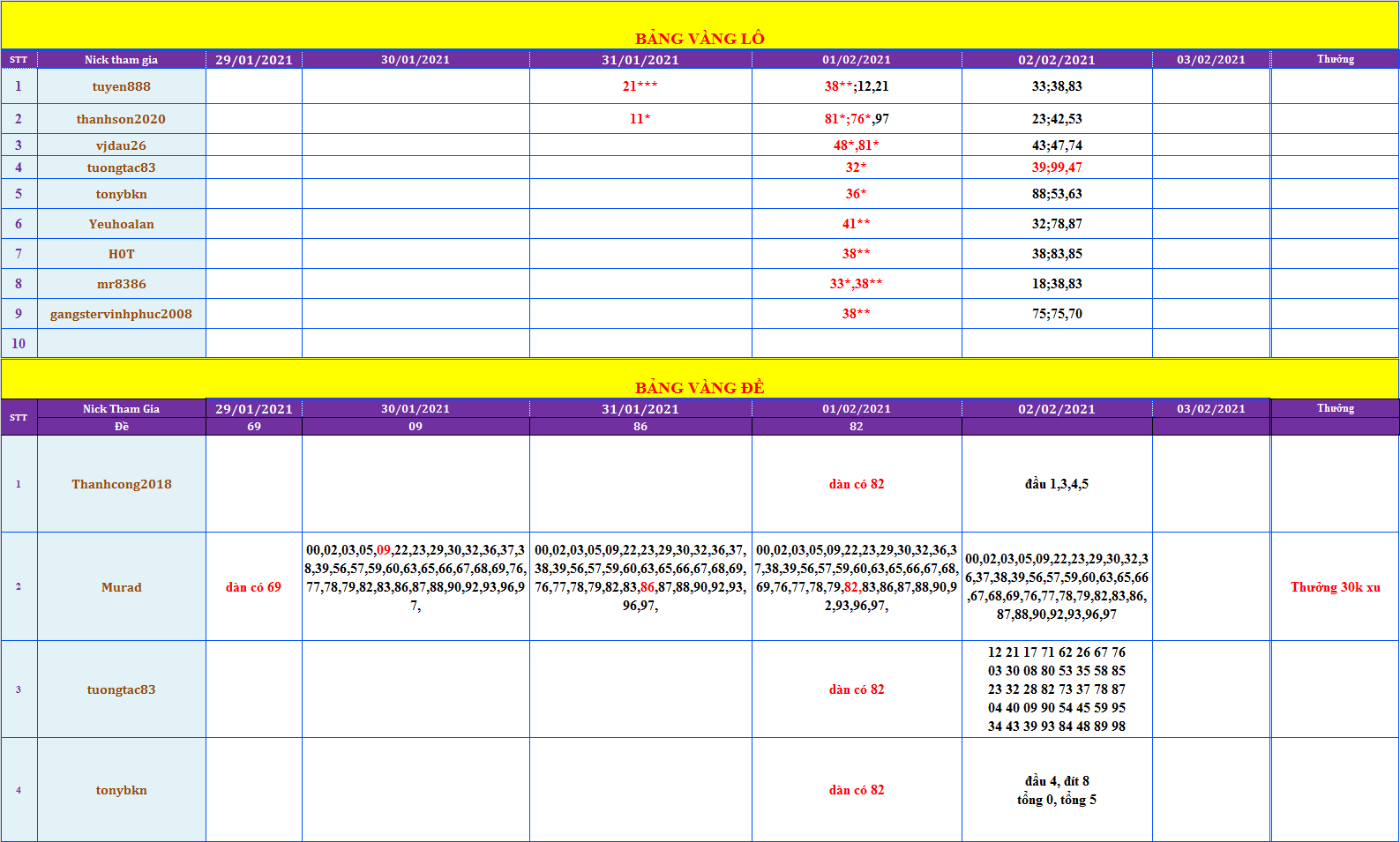The image size is (1400, 842).
Task: Click 'Nick tham gia' header in Lô table
Action: 122,60
